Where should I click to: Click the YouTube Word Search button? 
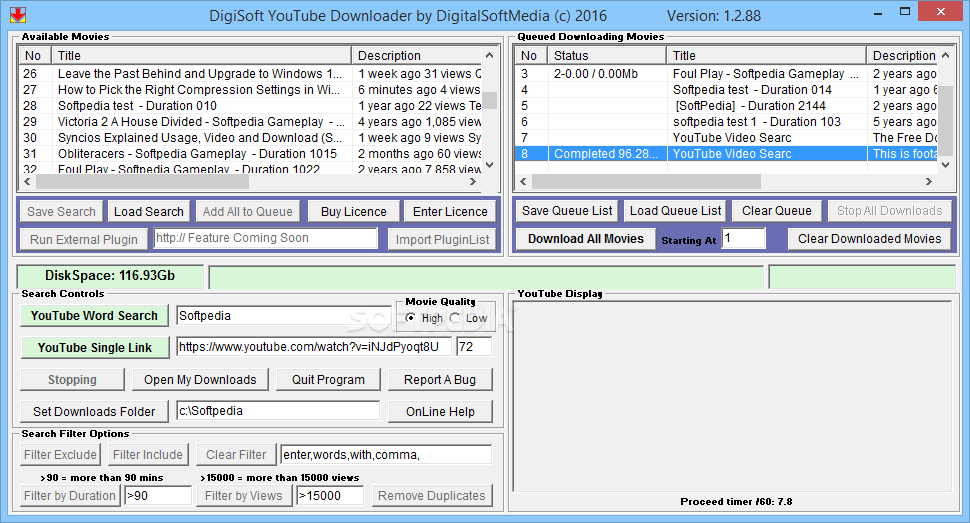click(94, 316)
